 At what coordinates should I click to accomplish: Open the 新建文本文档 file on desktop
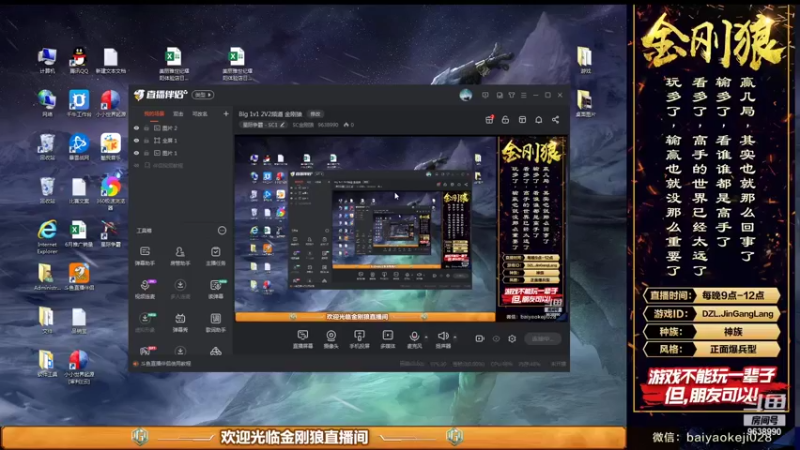pos(110,60)
